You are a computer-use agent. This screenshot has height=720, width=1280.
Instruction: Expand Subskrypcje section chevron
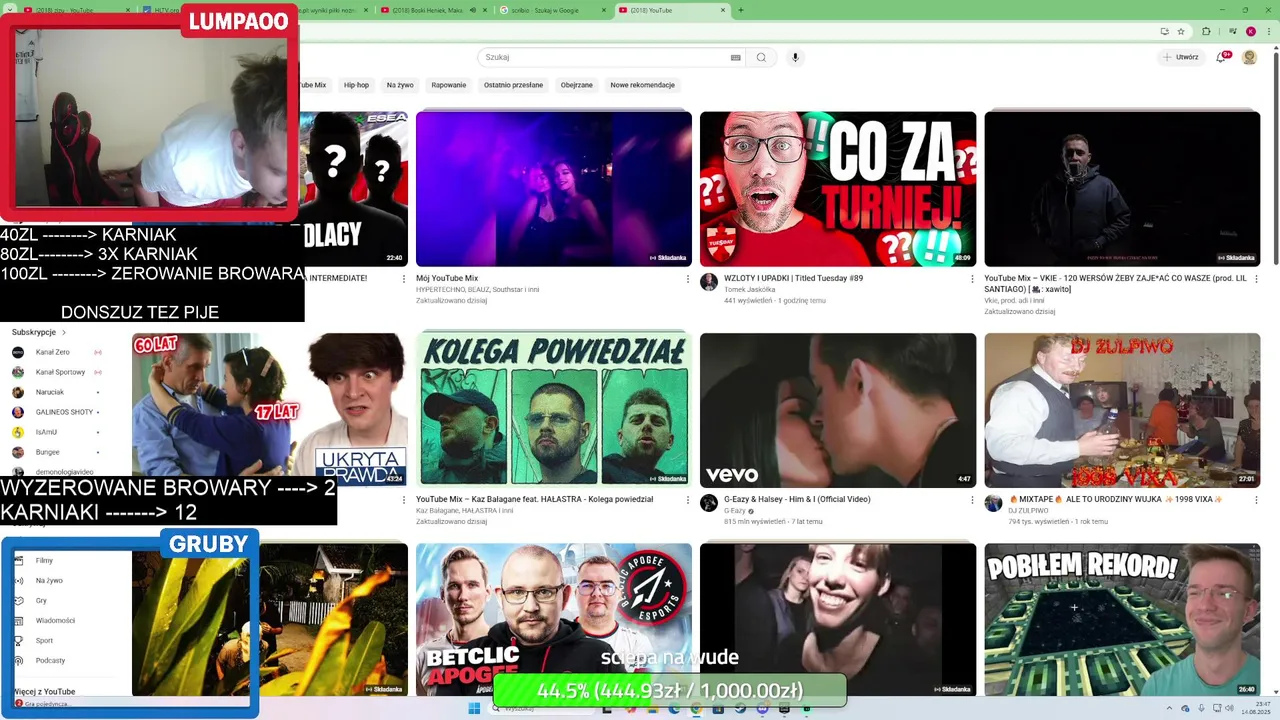[64, 332]
